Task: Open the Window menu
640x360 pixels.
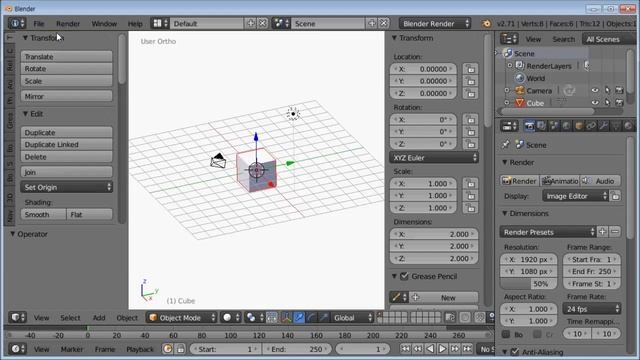Action: click(x=104, y=23)
